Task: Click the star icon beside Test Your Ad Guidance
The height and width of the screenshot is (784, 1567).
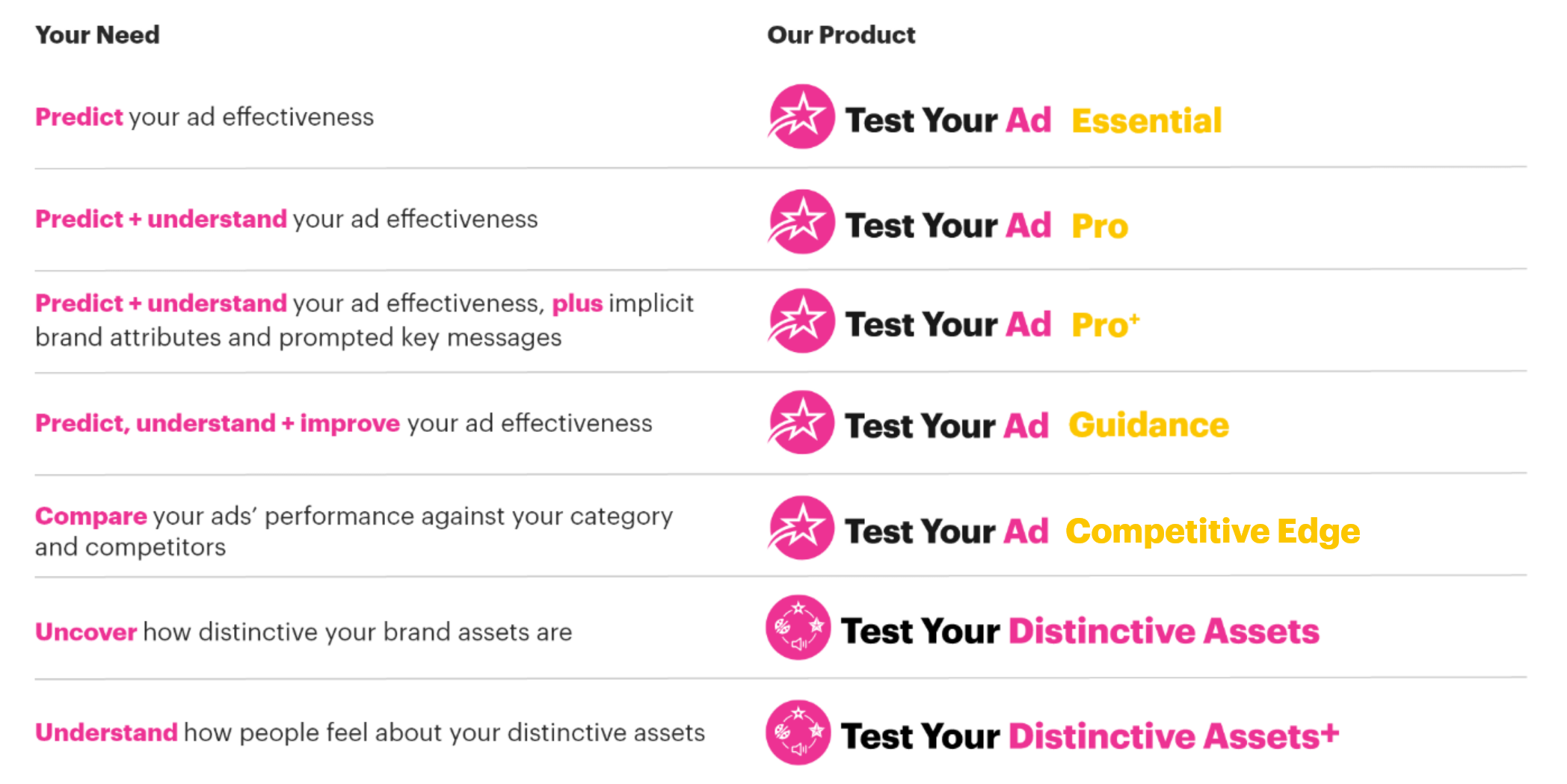Action: point(801,422)
